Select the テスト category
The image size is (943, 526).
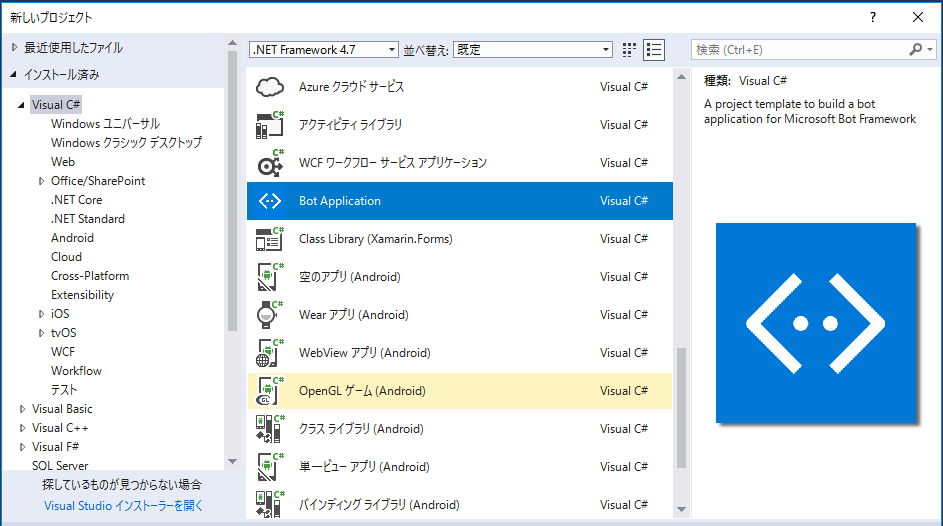tap(64, 390)
